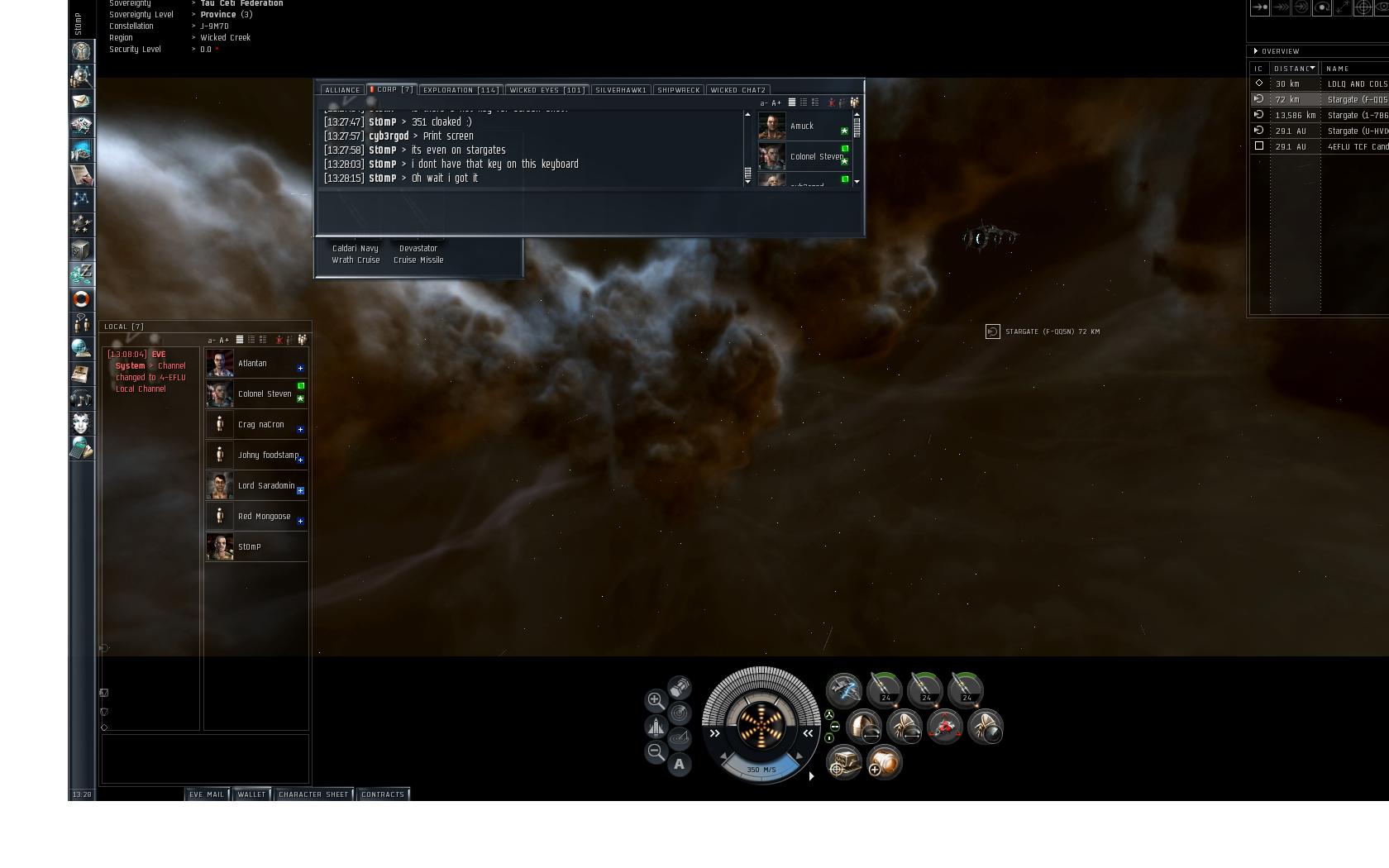The width and height of the screenshot is (1389, 868).
Task: Open the EVE Mail envelope icon in sidebar
Action: click(x=81, y=101)
